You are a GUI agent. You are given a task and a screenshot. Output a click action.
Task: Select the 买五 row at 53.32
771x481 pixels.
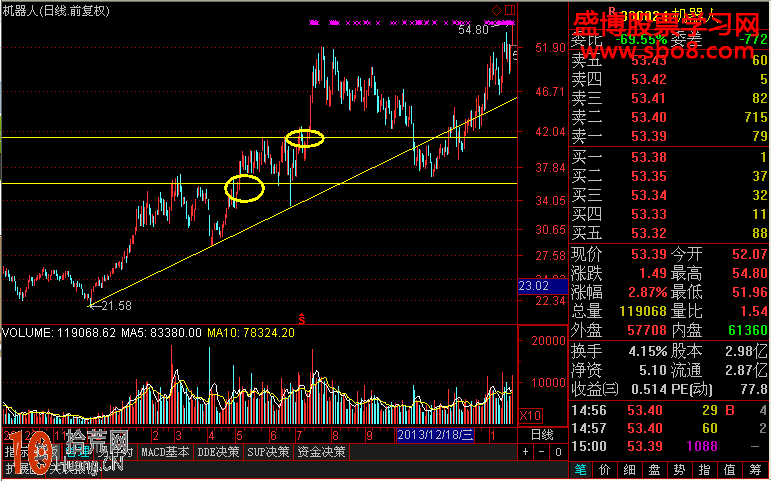(669, 233)
